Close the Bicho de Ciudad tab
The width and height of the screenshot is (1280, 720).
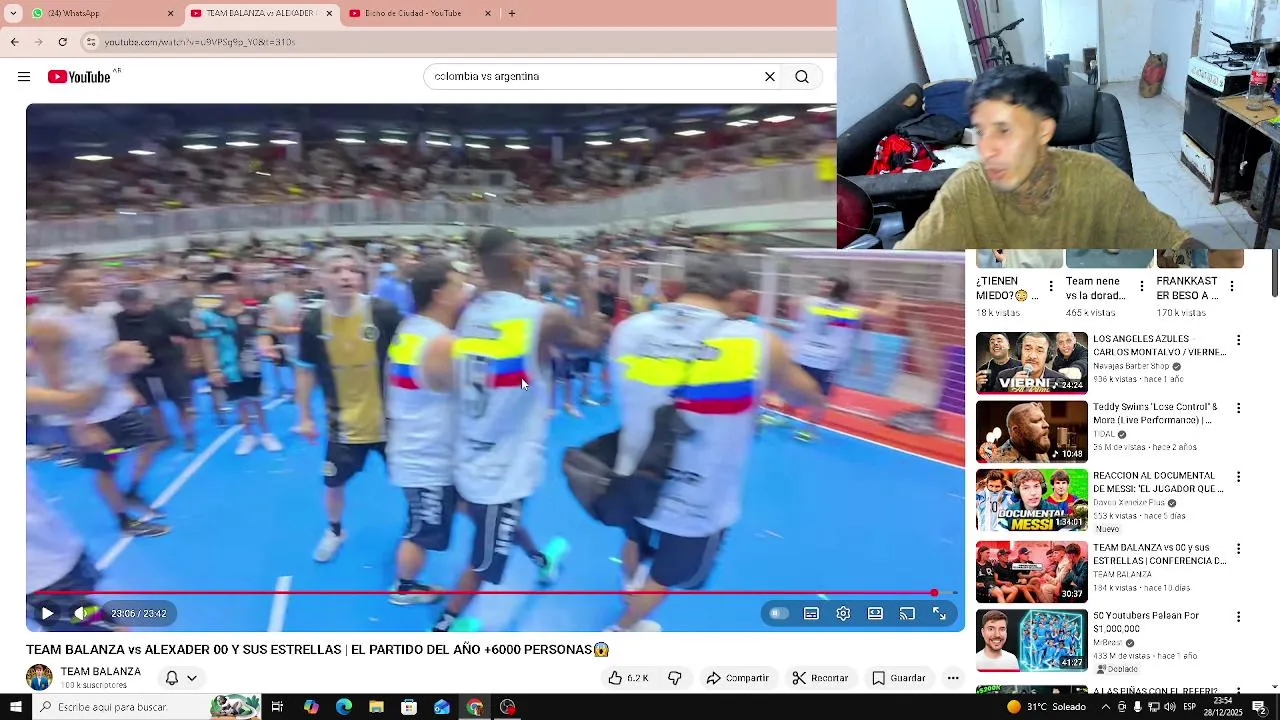click(x=488, y=13)
